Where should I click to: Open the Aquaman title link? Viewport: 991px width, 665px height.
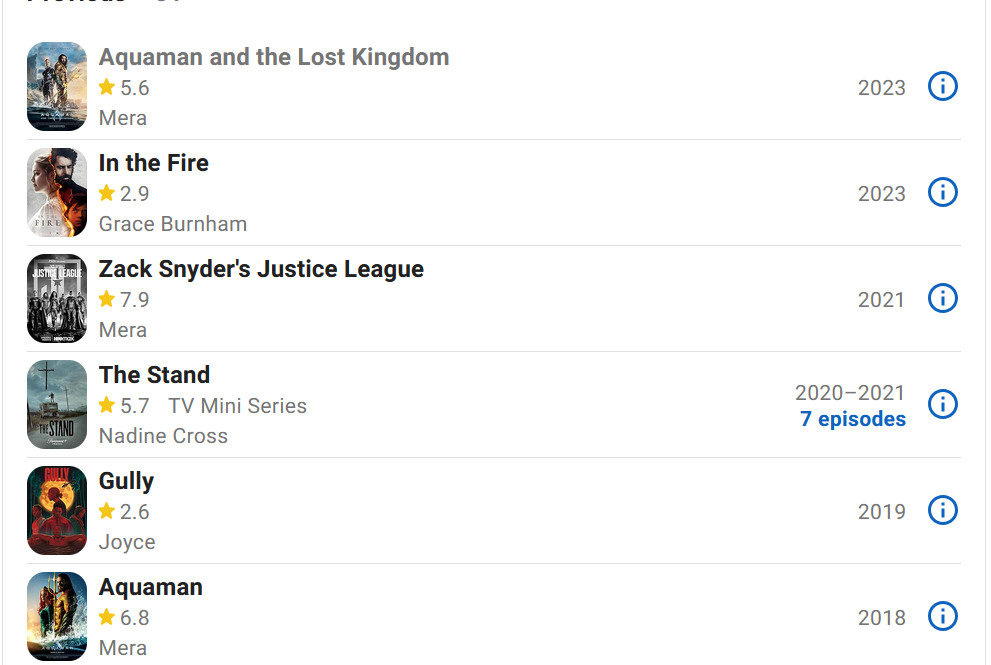pyautogui.click(x=150, y=587)
